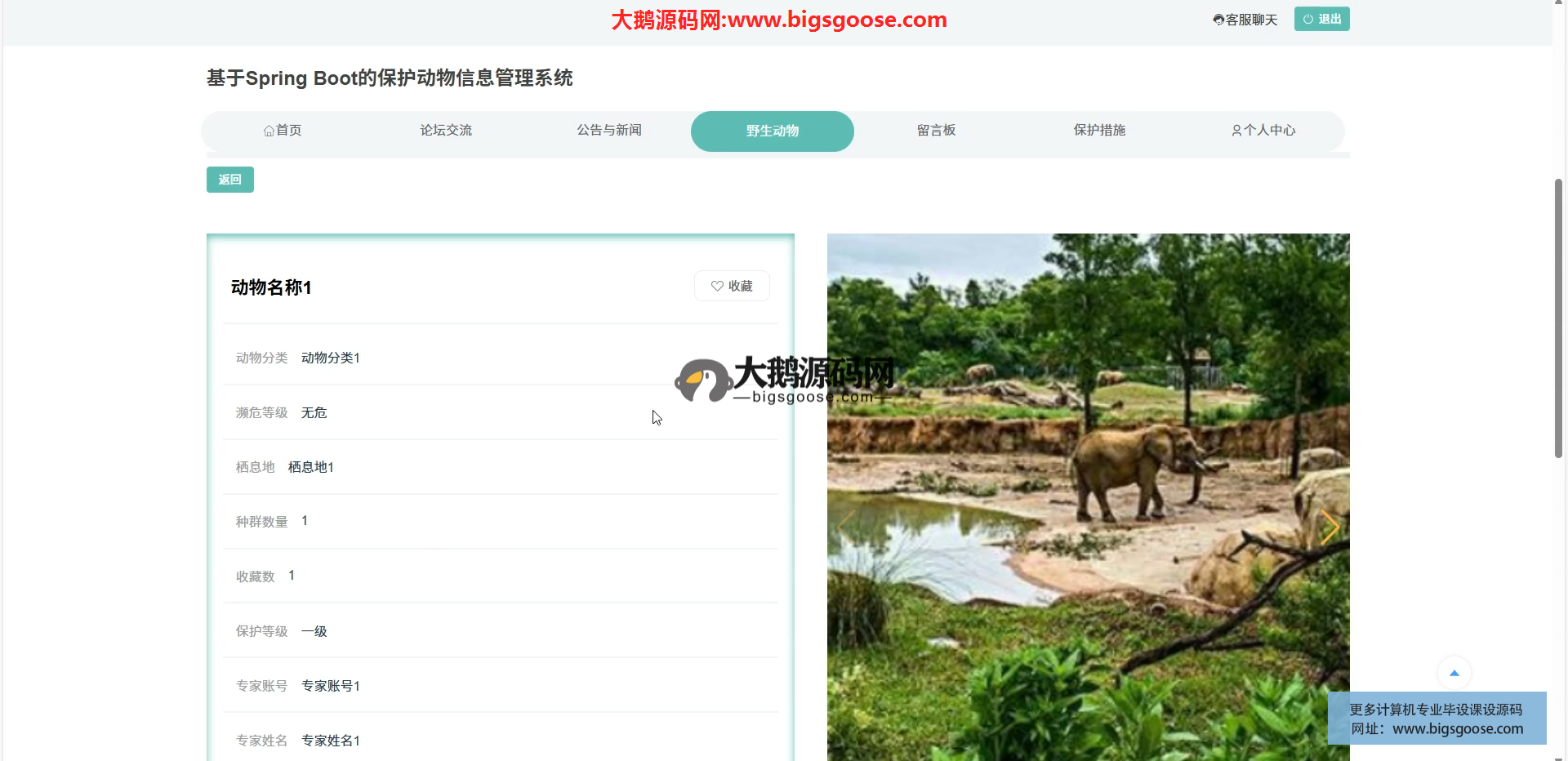Click the blue bigsgoose source code banner
The width and height of the screenshot is (1568, 761).
pos(1437,719)
